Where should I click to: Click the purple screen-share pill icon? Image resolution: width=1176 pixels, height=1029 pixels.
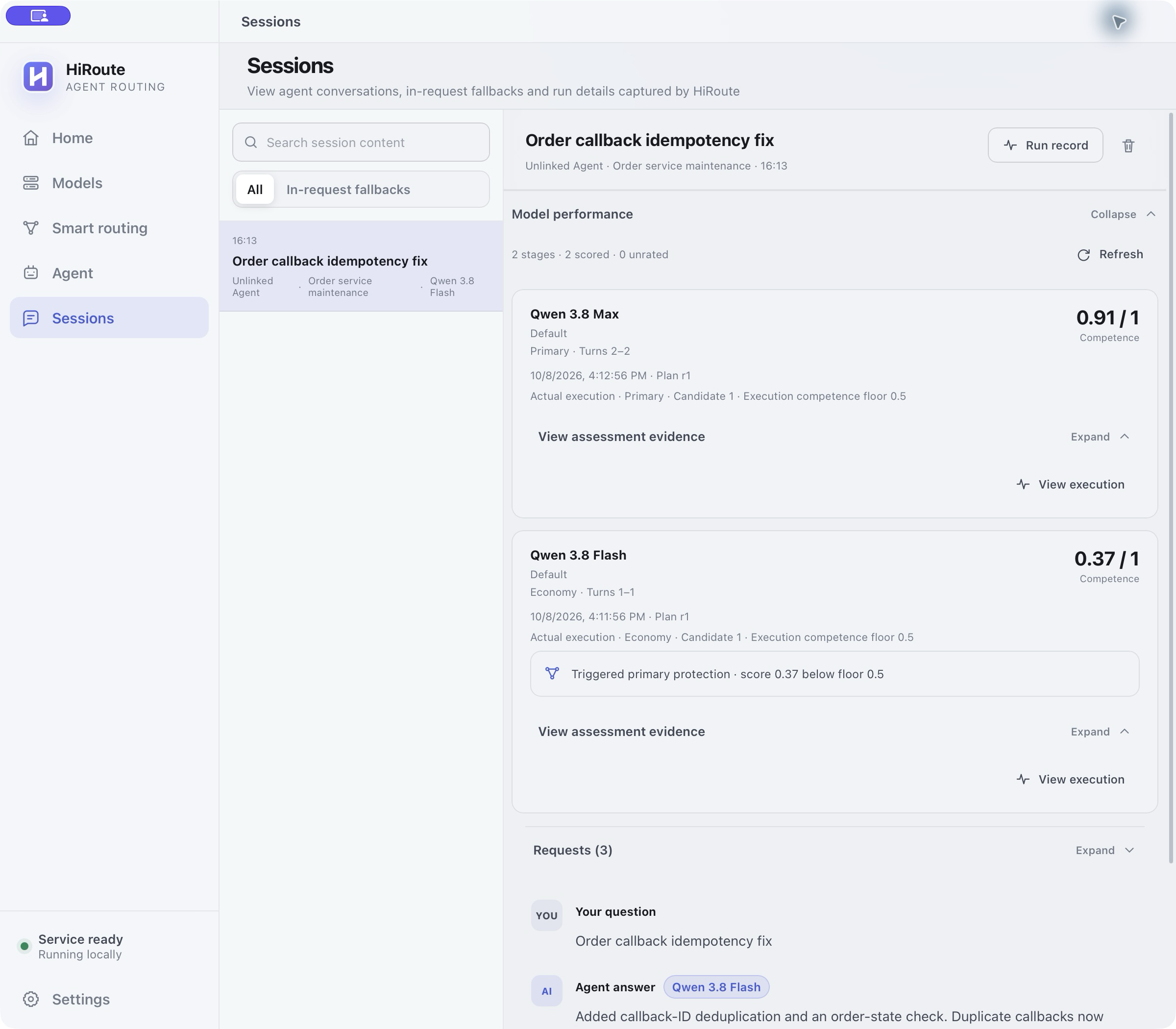point(38,16)
